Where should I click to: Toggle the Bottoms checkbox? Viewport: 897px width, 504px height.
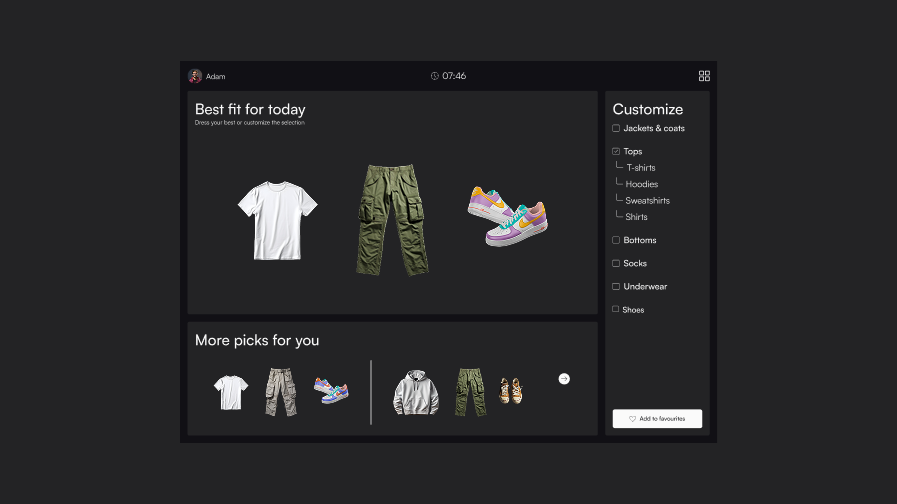[x=616, y=240]
